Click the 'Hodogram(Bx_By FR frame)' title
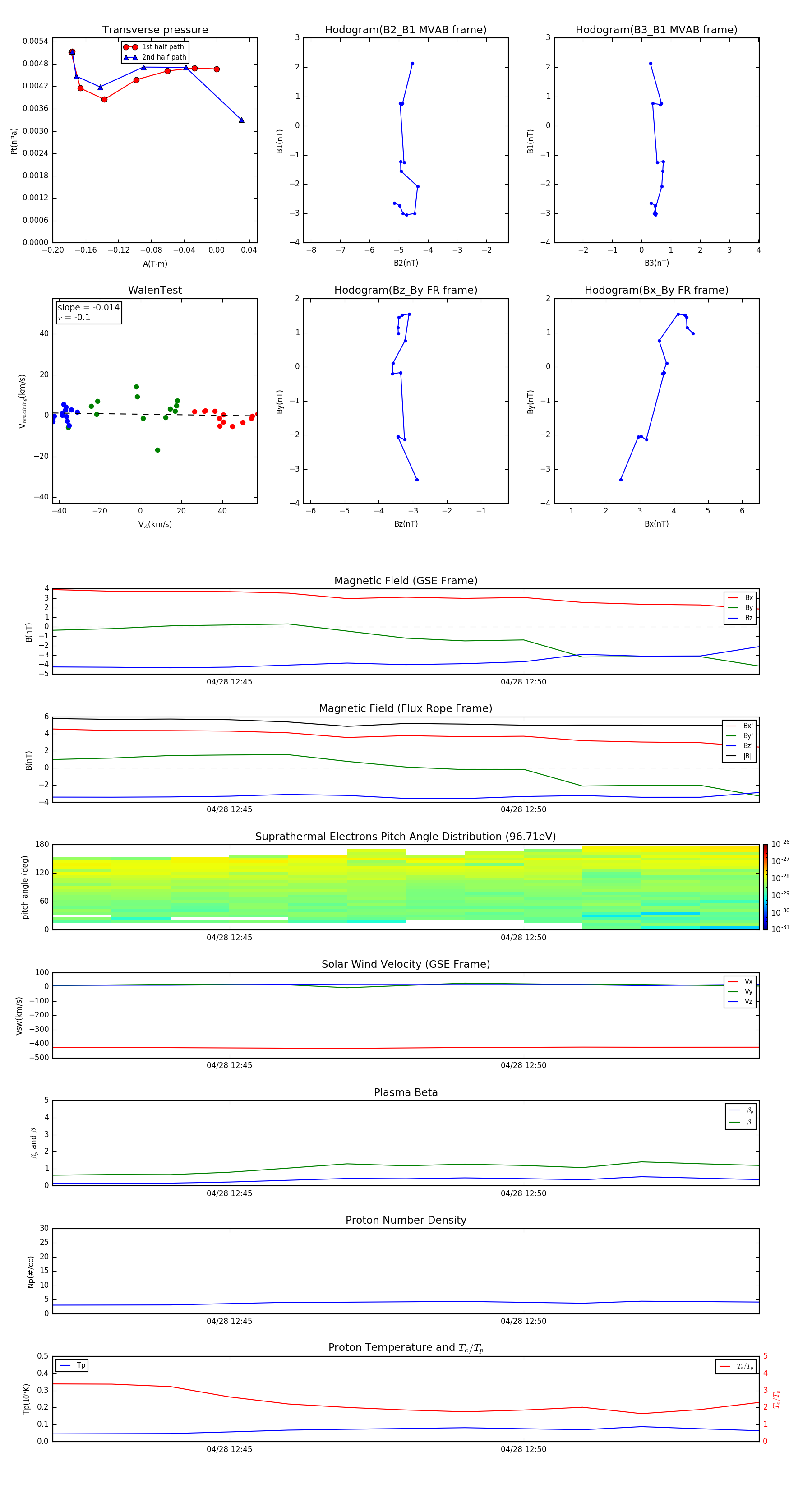The image size is (812, 1489). pos(656,290)
